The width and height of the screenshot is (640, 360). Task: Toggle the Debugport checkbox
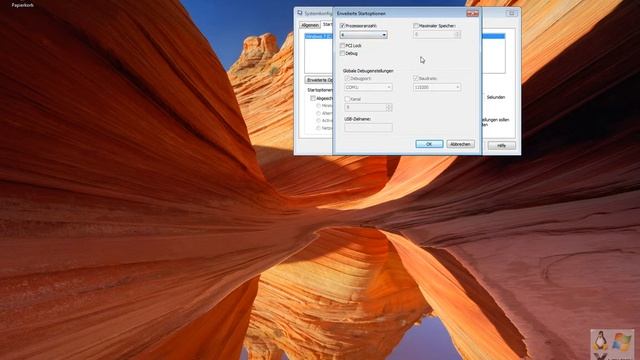(347, 78)
